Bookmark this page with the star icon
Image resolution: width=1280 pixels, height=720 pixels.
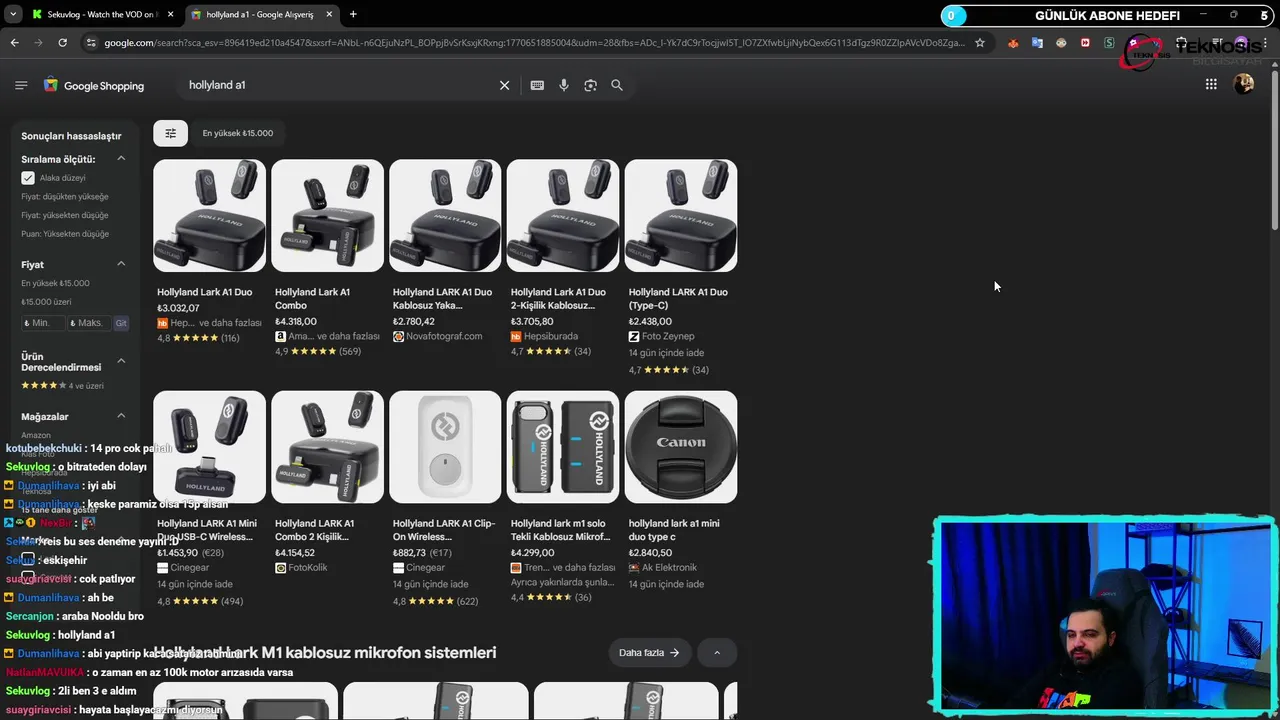pos(980,43)
